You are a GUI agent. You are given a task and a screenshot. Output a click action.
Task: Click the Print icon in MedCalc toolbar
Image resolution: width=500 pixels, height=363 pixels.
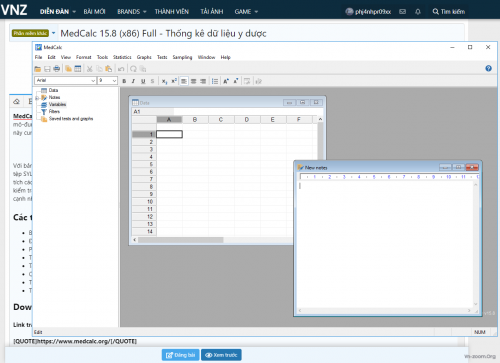[57, 69]
